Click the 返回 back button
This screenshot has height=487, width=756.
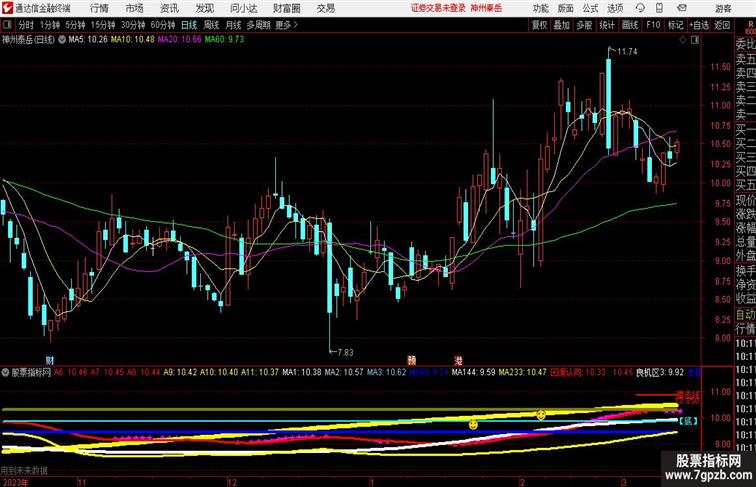[722, 25]
